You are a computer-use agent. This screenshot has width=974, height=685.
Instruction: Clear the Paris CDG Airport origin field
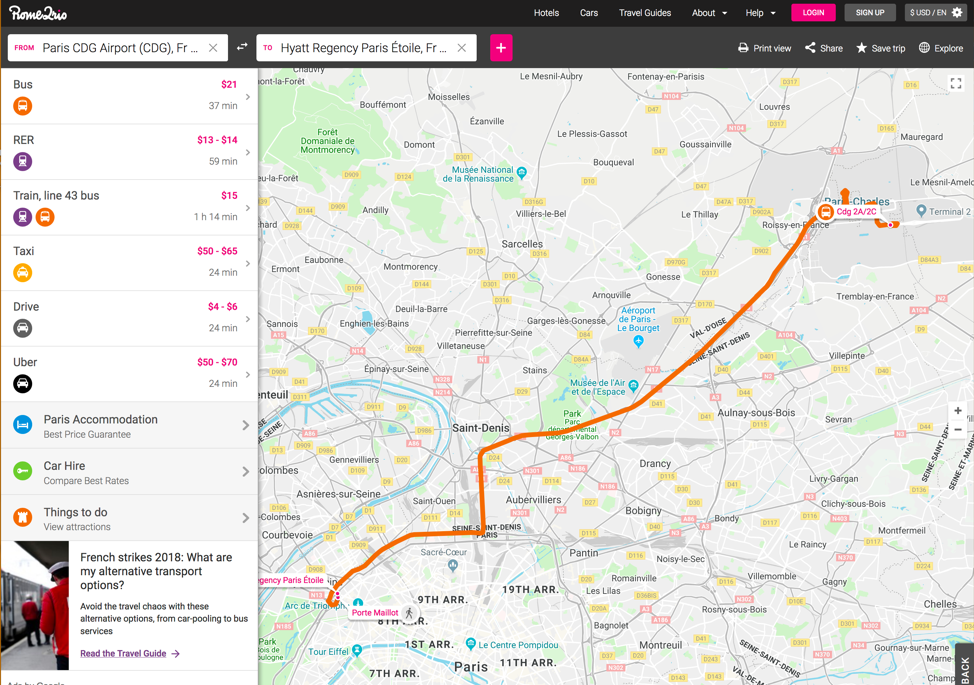coord(213,48)
